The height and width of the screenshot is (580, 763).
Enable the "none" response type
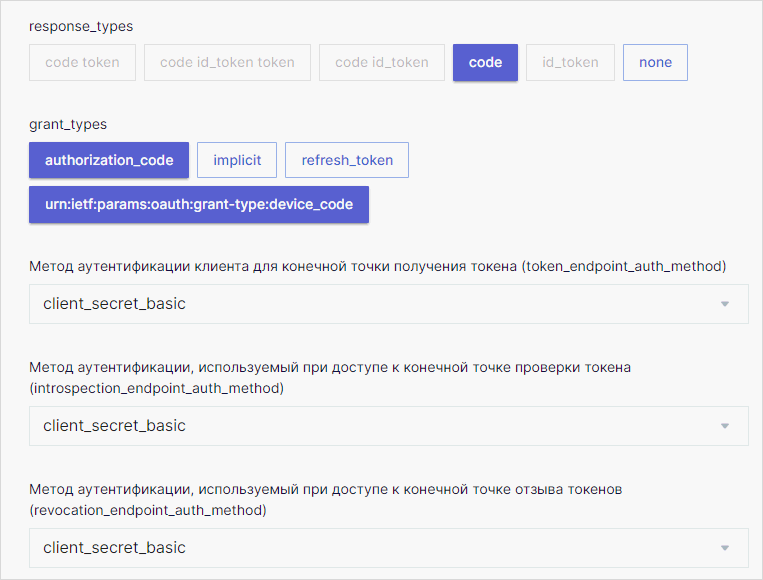(x=655, y=62)
